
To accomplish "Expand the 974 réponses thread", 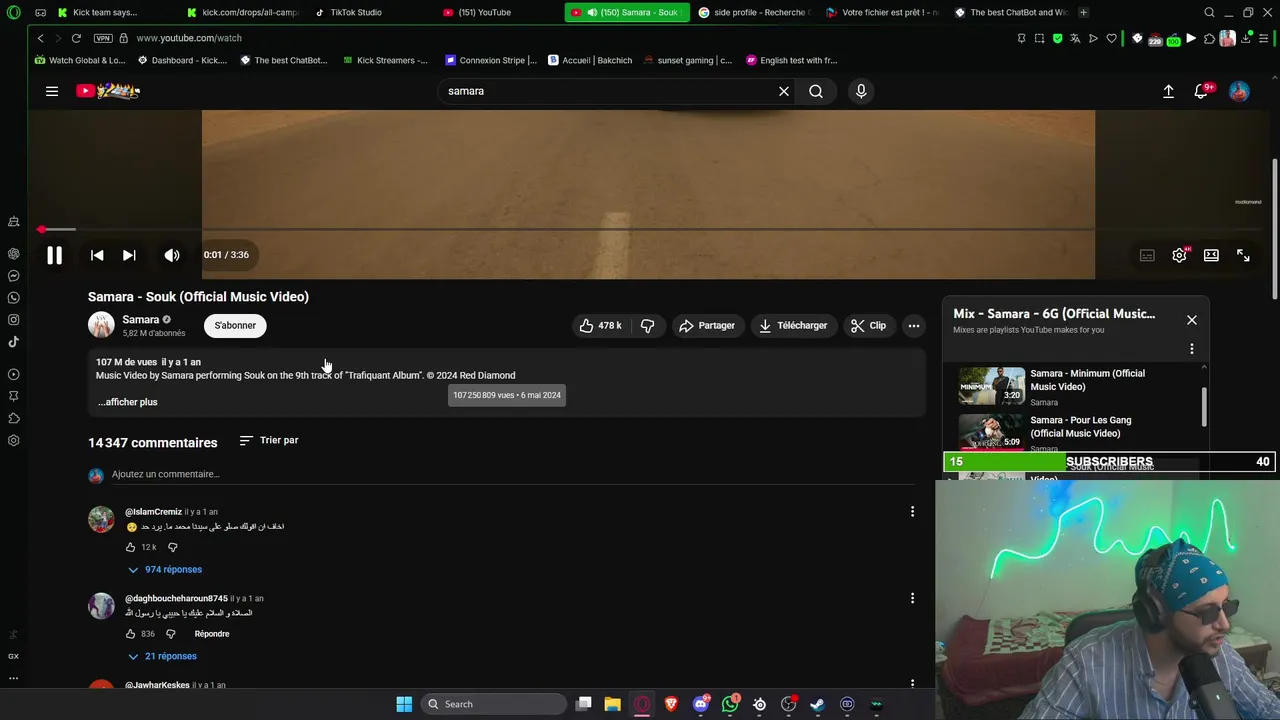I will click(x=164, y=569).
